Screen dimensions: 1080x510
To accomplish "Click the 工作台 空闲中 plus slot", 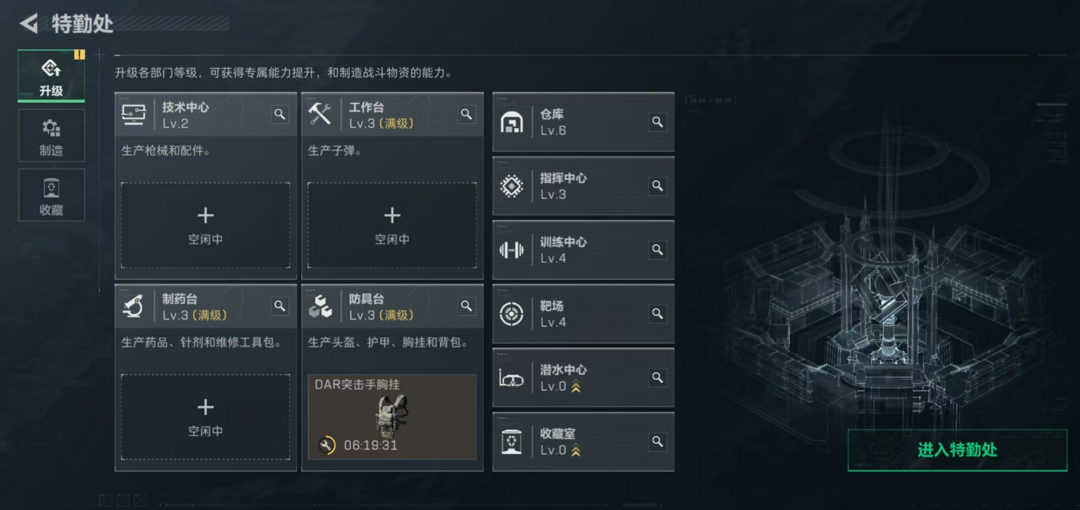I will tap(392, 225).
